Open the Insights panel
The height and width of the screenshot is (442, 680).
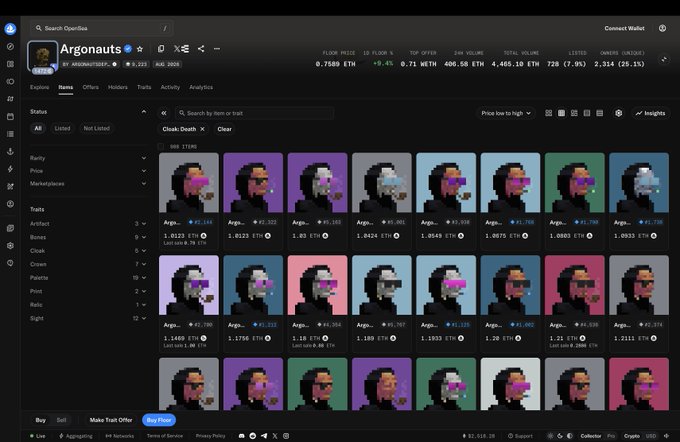pos(650,113)
